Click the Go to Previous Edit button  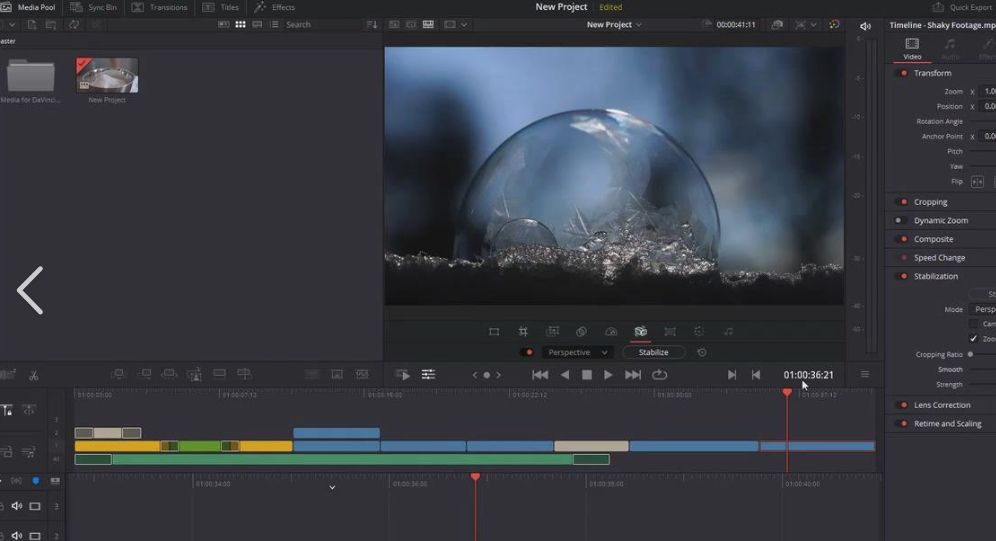(x=756, y=375)
